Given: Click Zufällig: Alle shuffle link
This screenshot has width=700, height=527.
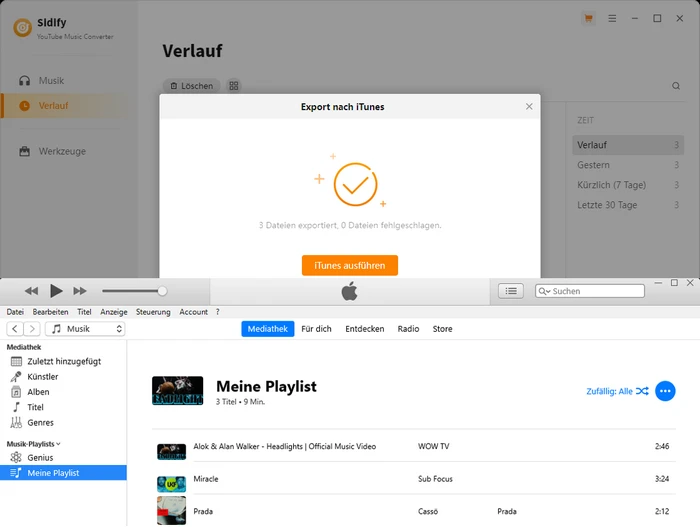Looking at the screenshot, I should coord(617,391).
